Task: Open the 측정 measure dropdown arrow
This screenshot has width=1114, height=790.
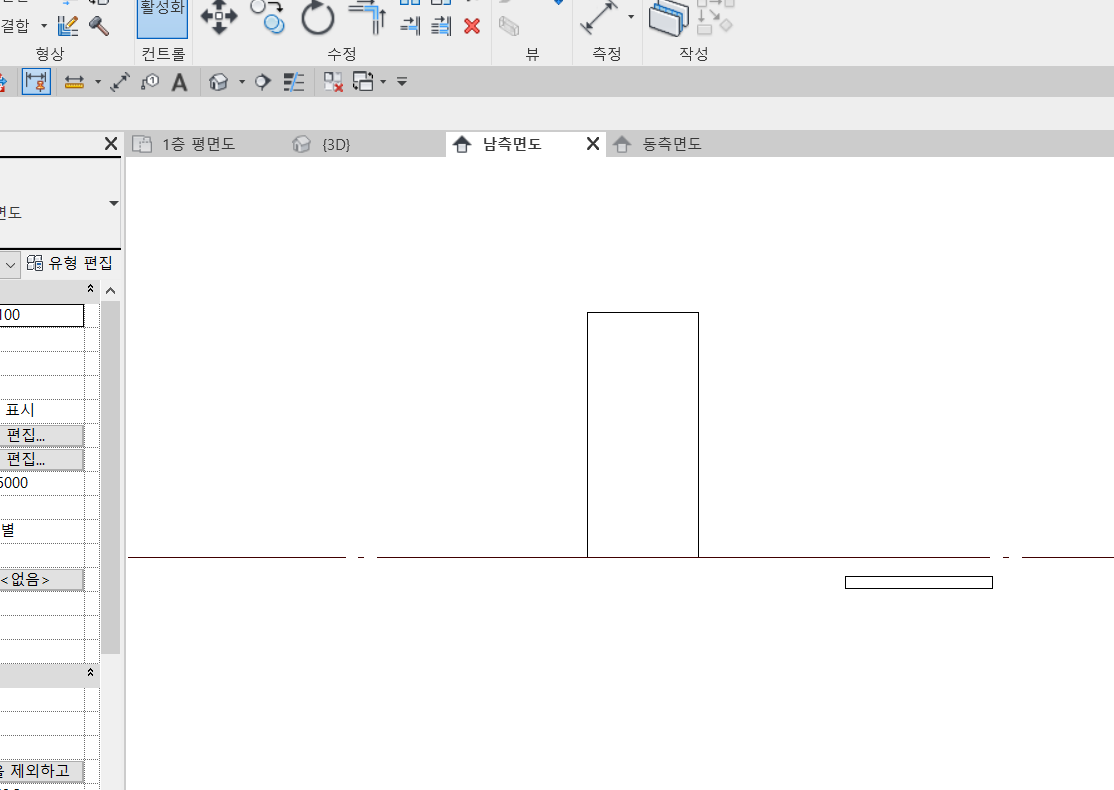Action: coord(631,17)
